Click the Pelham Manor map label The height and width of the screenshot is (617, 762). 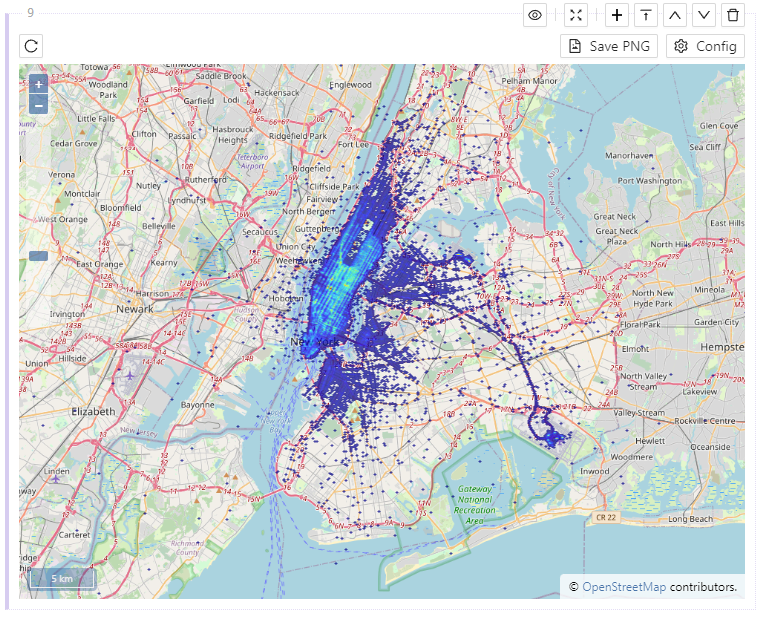click(x=529, y=81)
